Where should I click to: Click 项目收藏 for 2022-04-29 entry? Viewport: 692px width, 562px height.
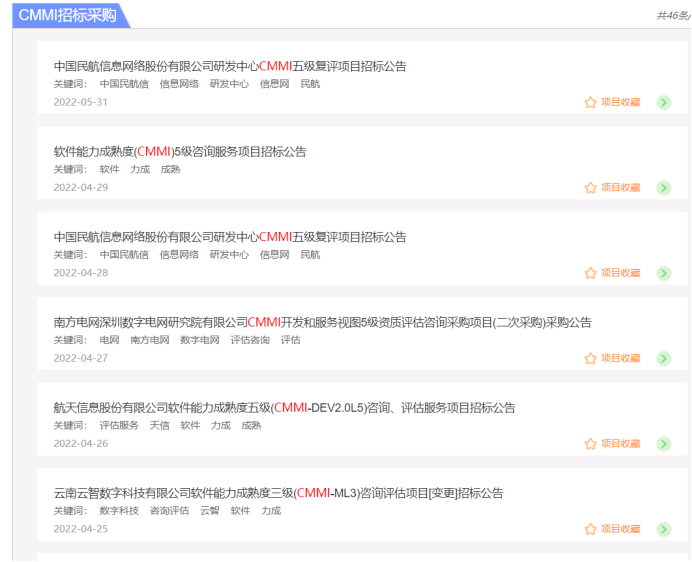[x=621, y=187]
